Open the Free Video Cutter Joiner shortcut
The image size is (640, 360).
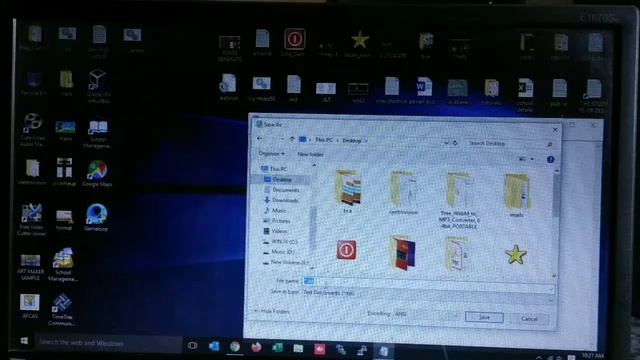click(x=31, y=219)
